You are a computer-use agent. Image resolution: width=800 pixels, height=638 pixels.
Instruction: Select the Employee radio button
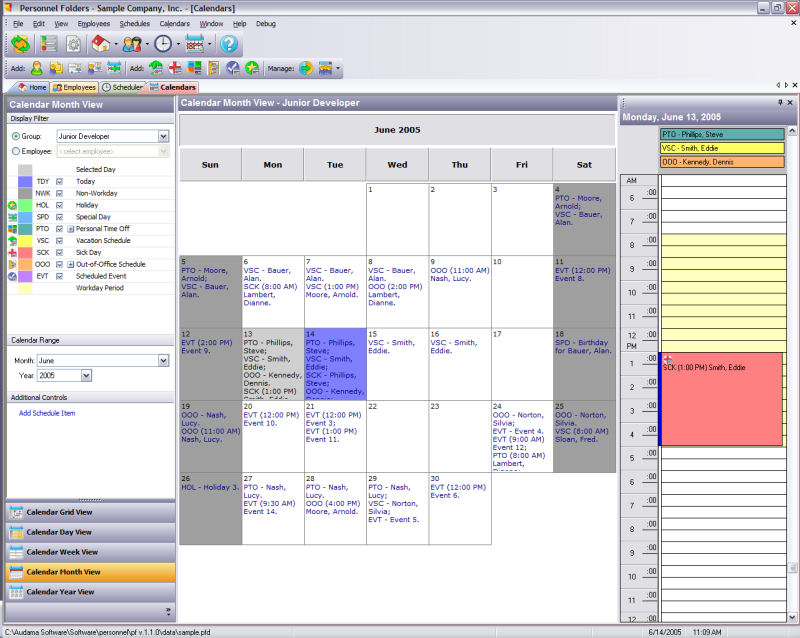(15, 151)
